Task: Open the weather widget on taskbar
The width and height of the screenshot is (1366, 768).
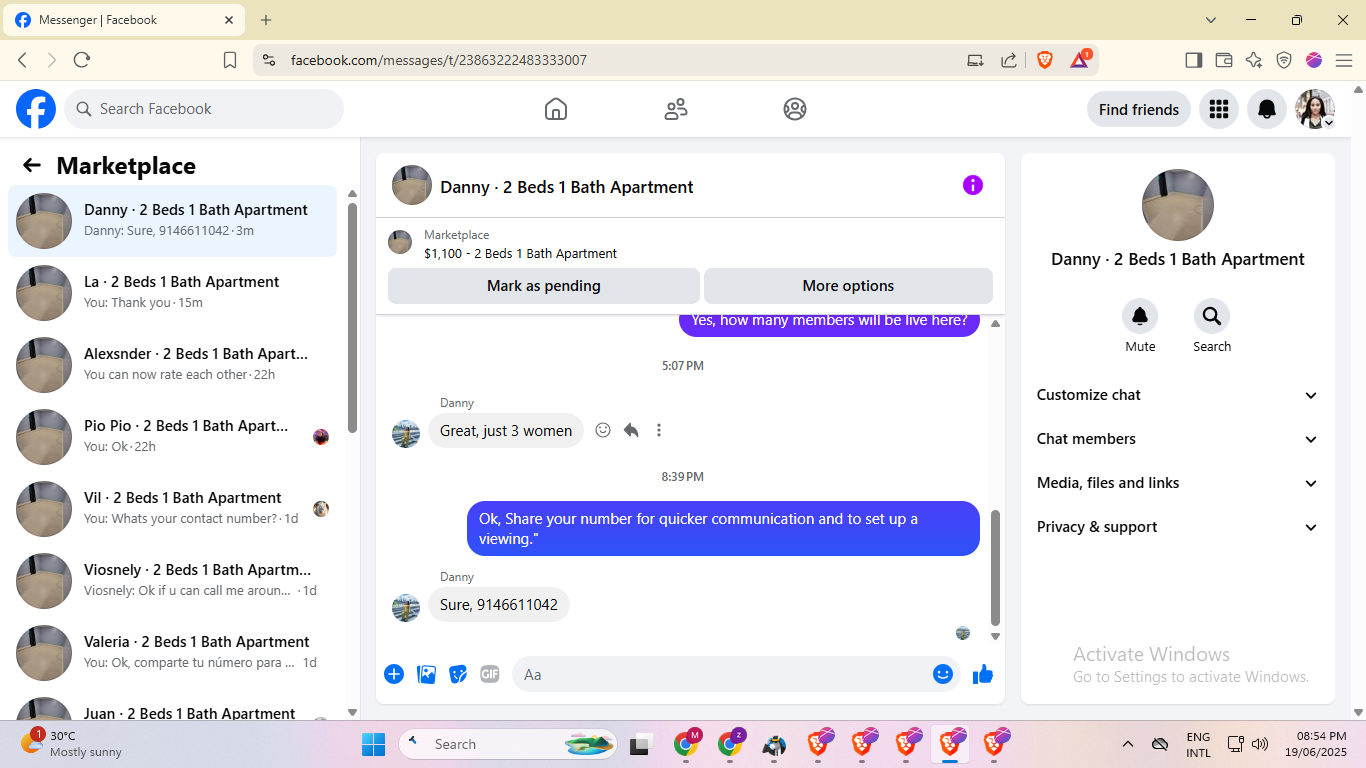Action: (72, 744)
